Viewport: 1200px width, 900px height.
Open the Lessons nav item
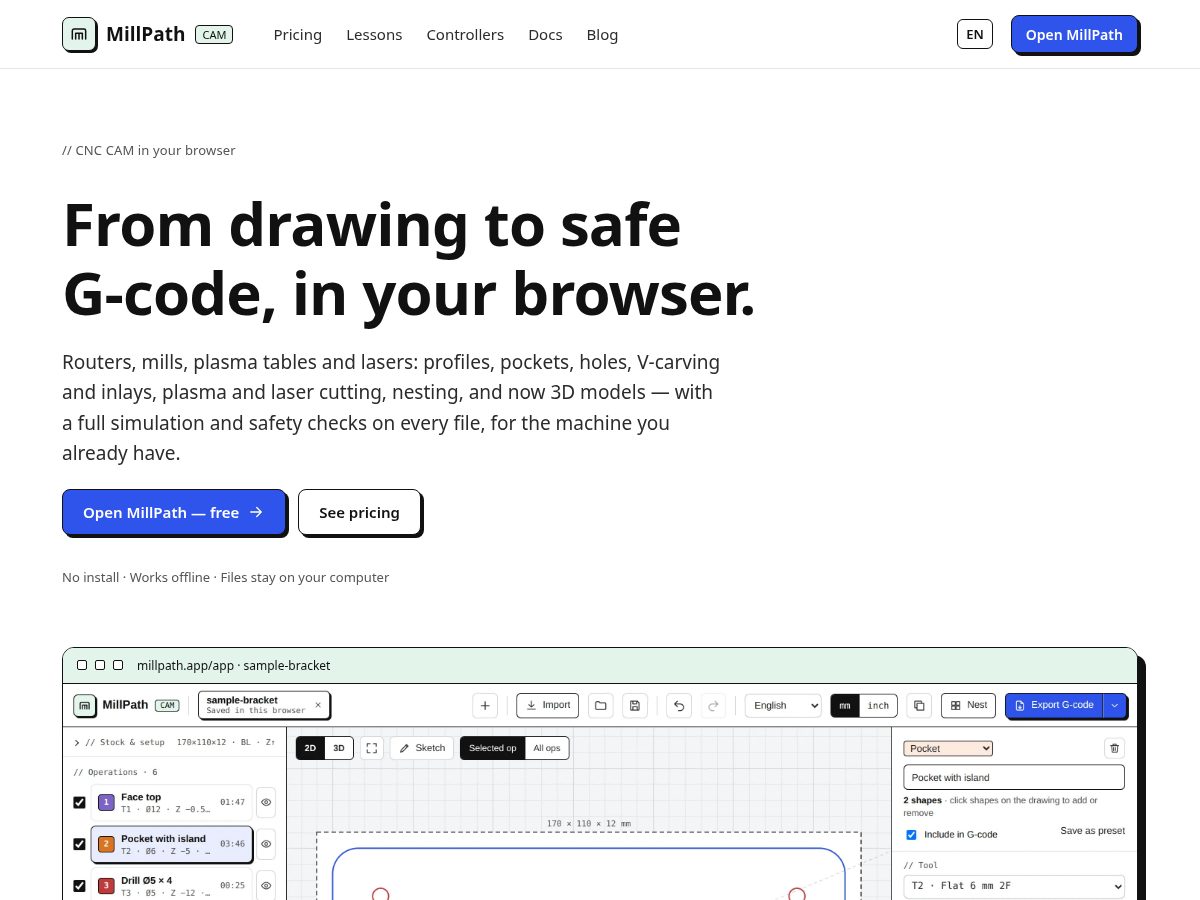coord(374,34)
